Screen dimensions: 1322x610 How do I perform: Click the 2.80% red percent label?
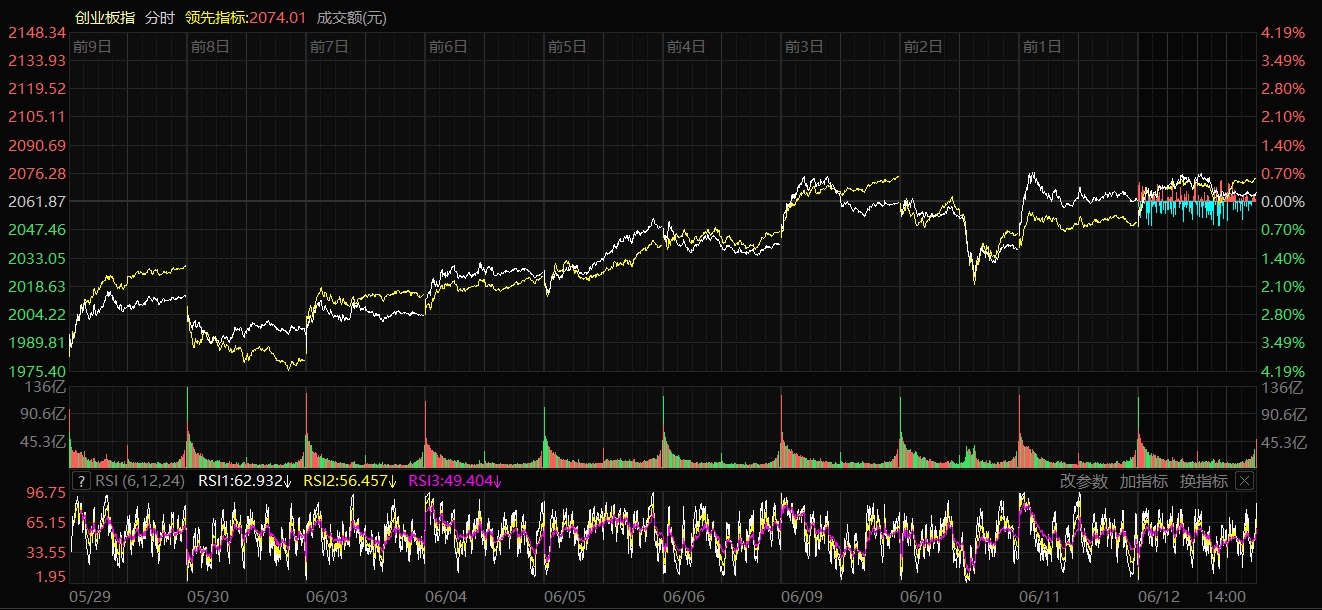(1283, 89)
